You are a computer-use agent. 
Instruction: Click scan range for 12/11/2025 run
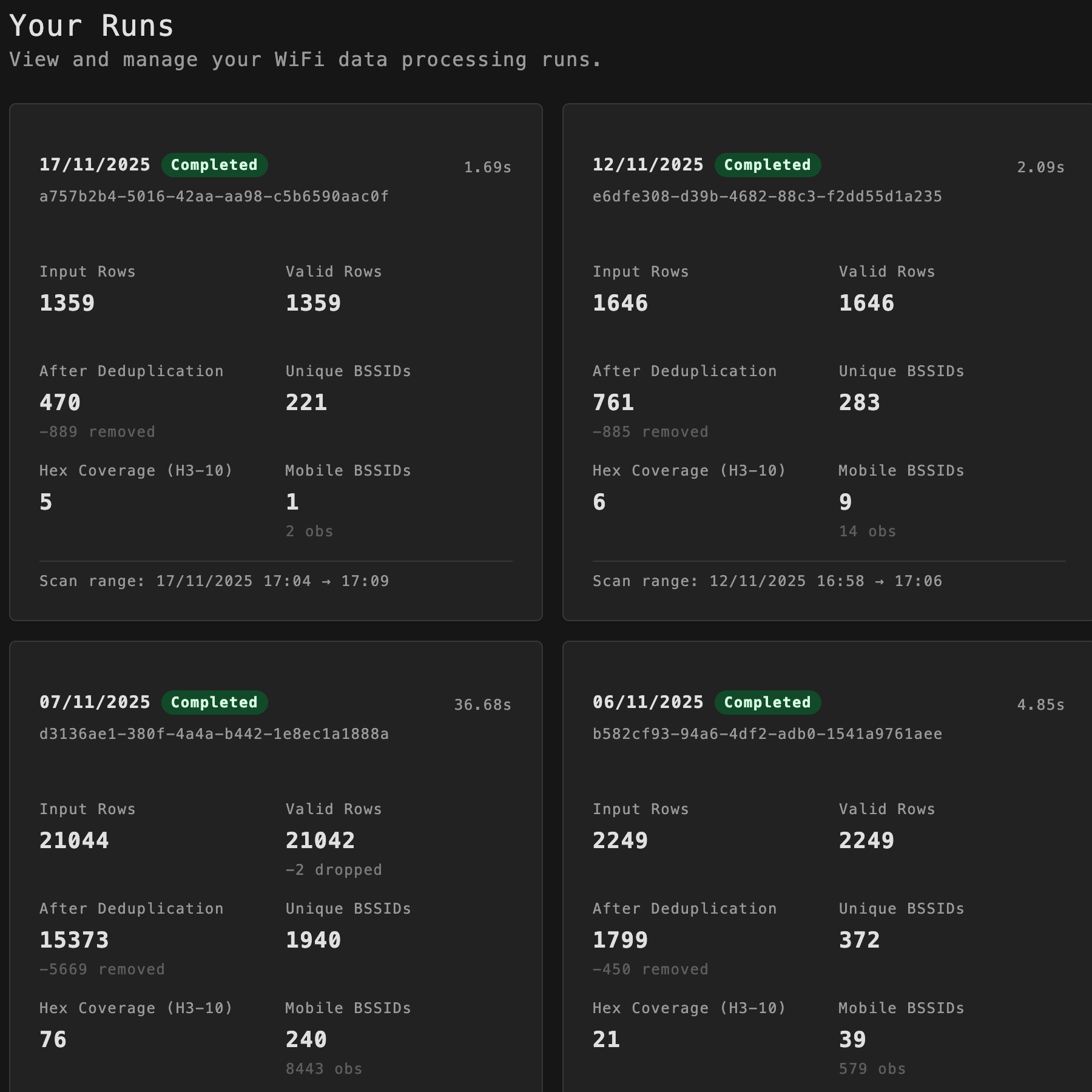point(767,581)
